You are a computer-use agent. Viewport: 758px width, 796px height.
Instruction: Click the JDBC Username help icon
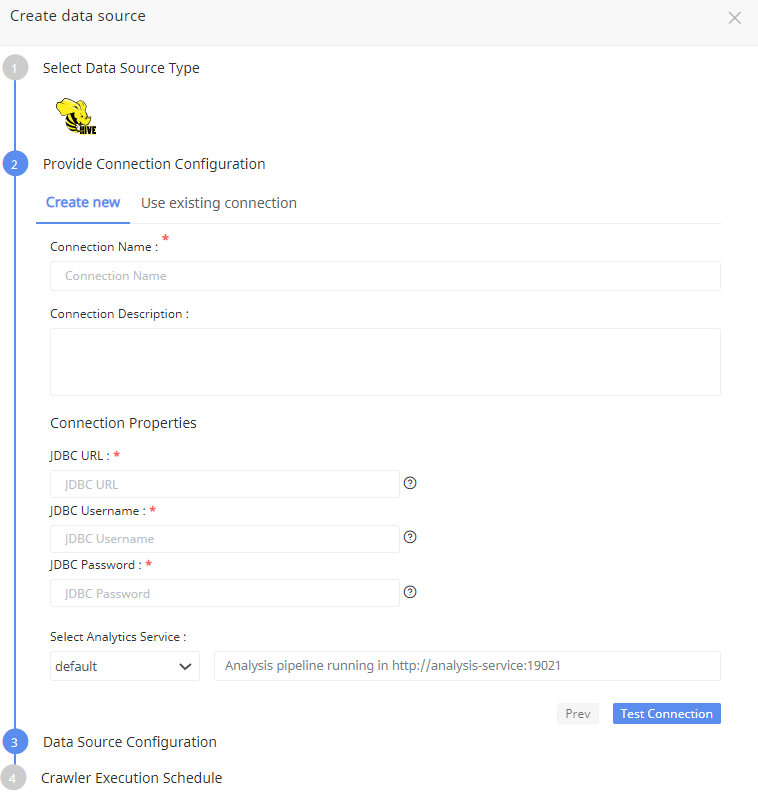(409, 538)
